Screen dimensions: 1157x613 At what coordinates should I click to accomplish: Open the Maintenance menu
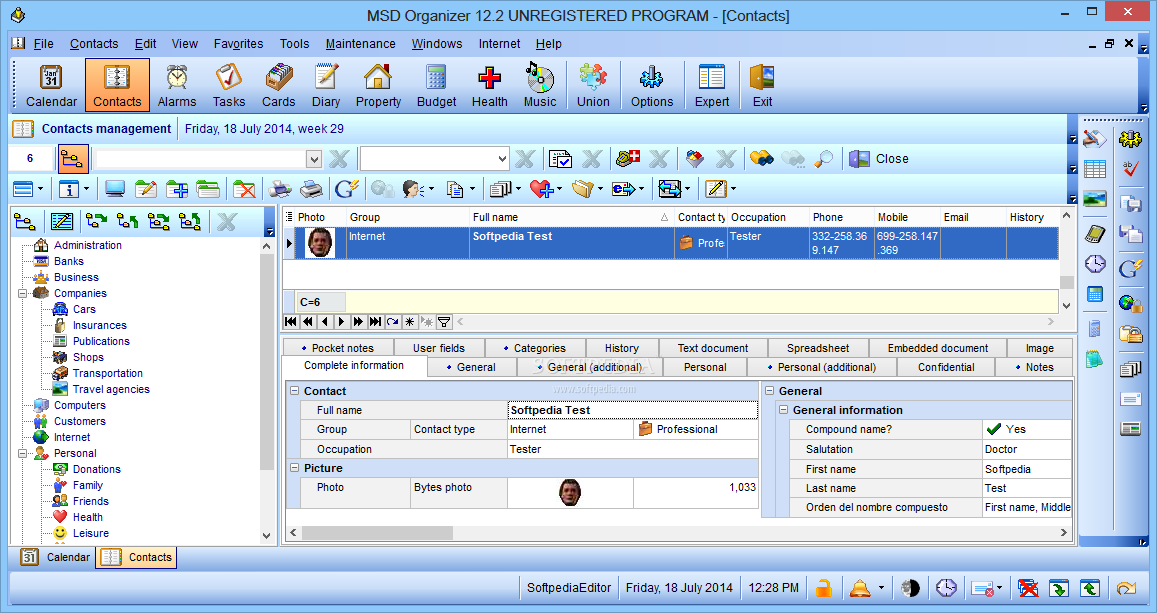tap(360, 44)
